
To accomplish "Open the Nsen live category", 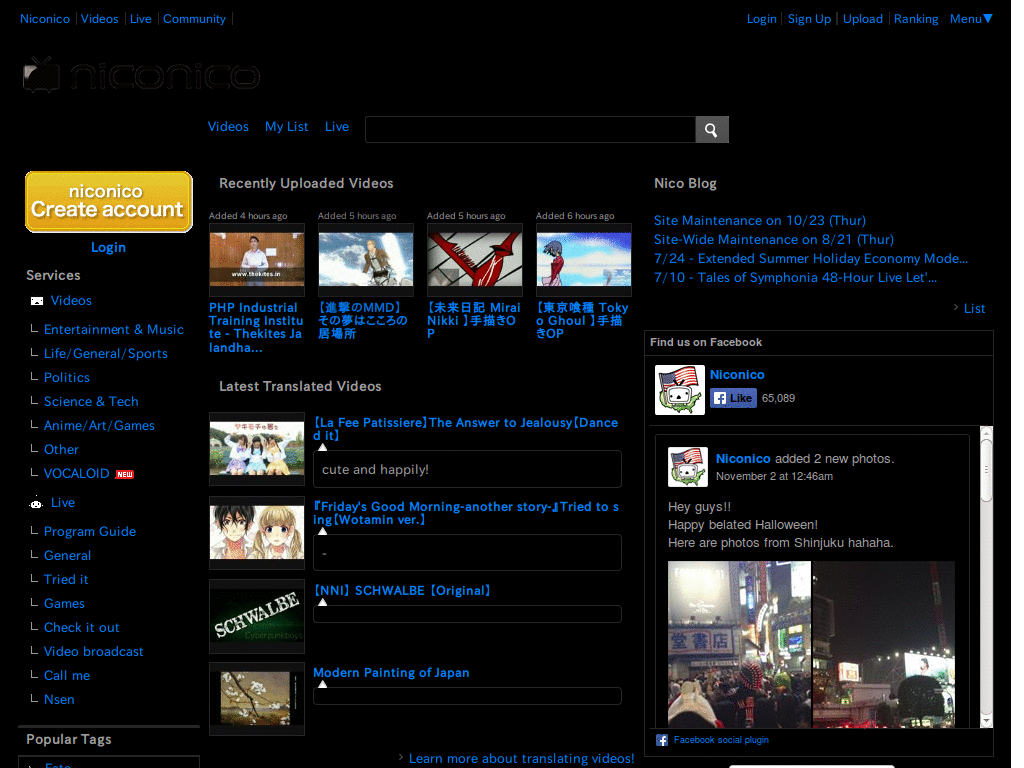I will click(x=59, y=699).
